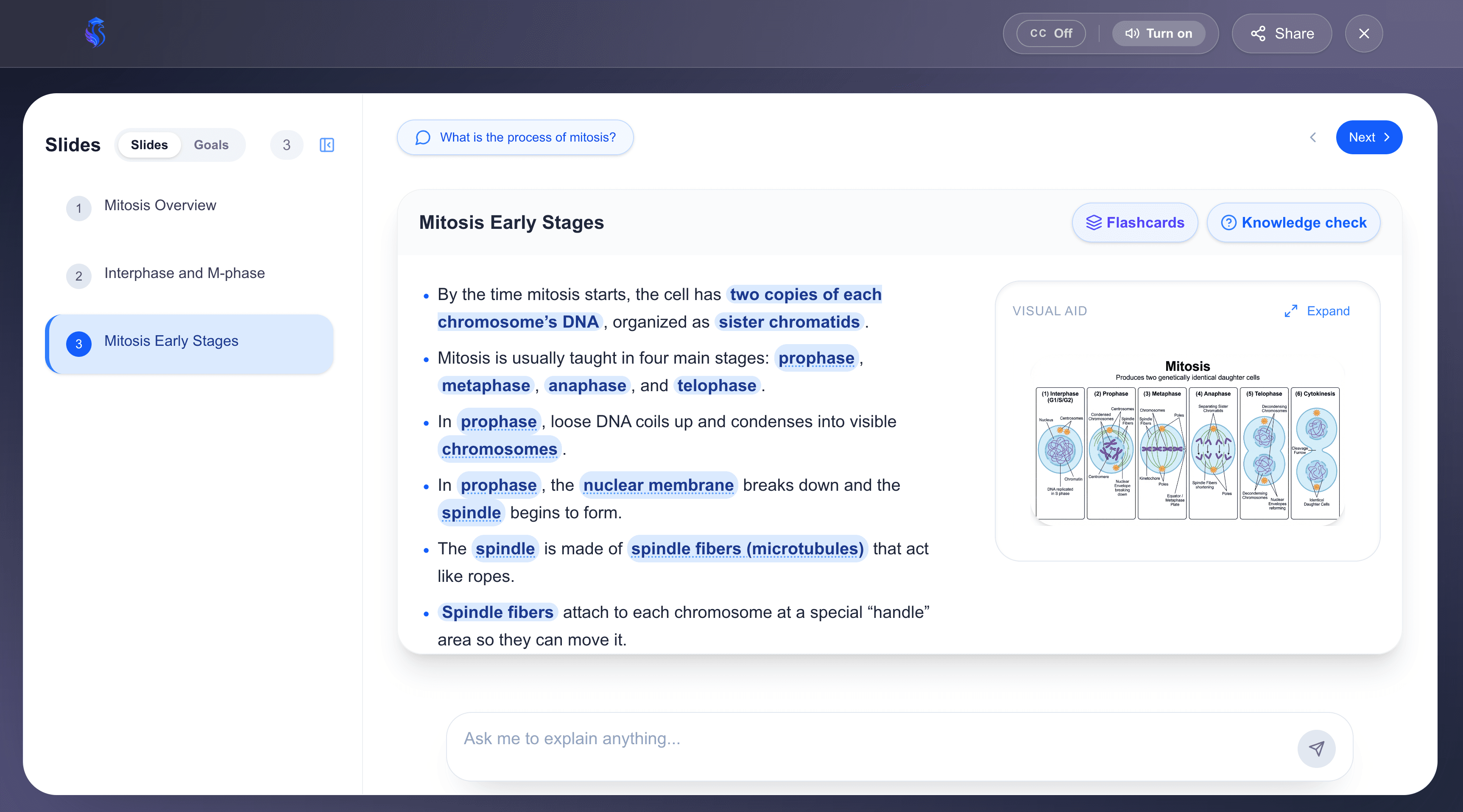Go to previous slide with left chevron
This screenshot has height=812, width=1463.
point(1312,137)
